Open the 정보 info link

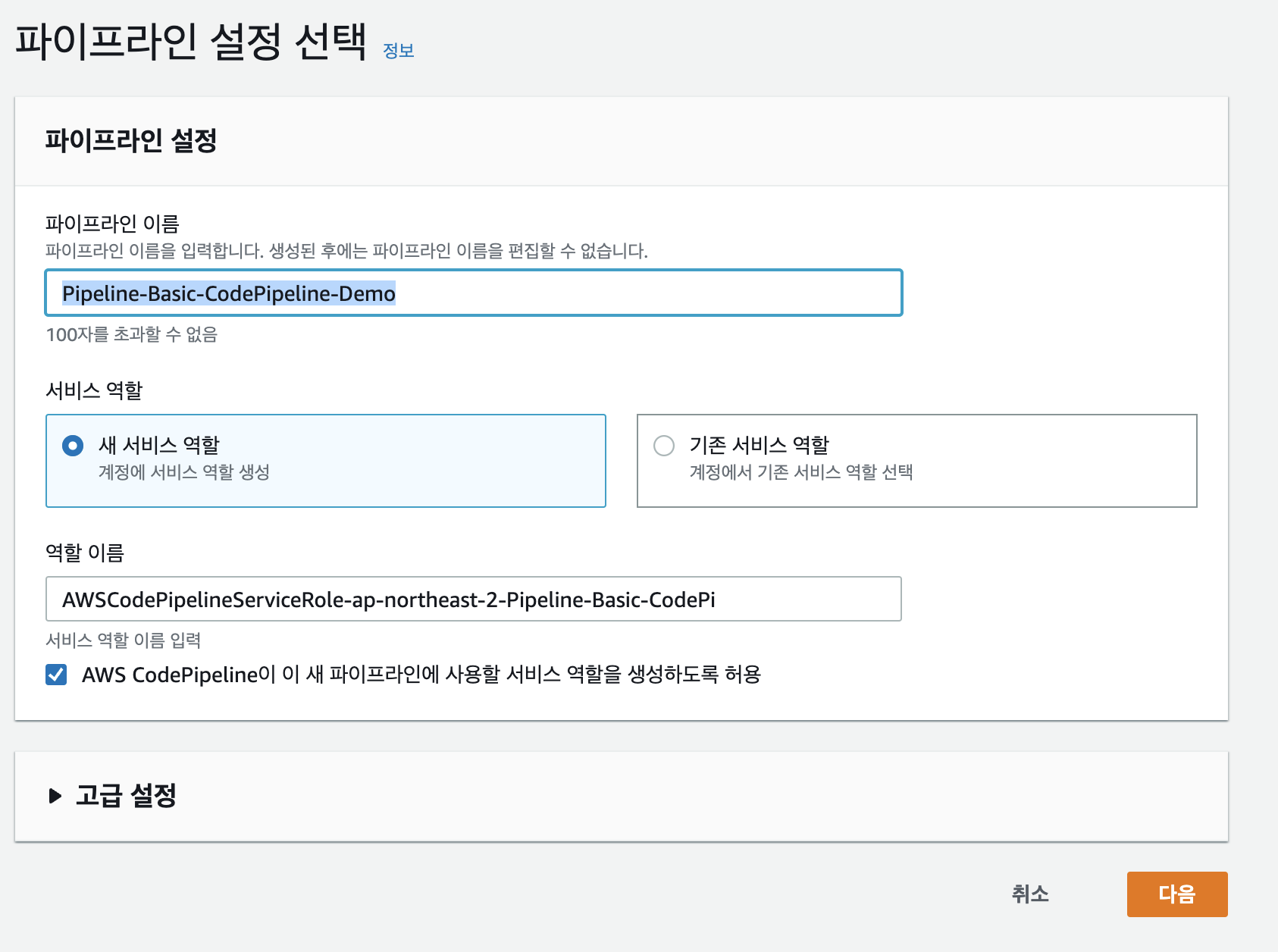(x=398, y=51)
